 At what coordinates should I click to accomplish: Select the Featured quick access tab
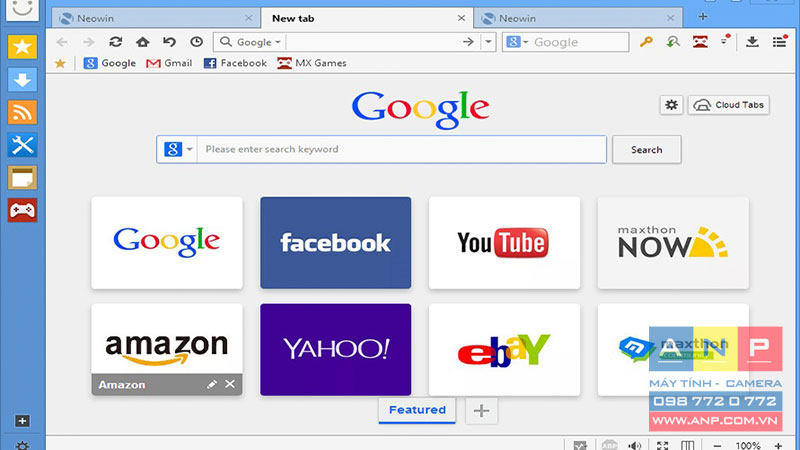coord(417,410)
